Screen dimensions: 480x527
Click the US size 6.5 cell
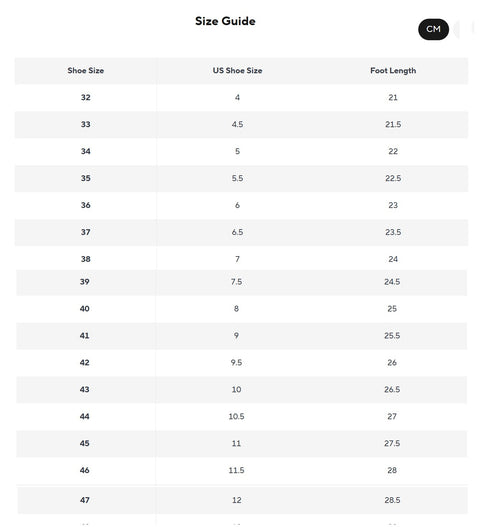click(x=237, y=232)
